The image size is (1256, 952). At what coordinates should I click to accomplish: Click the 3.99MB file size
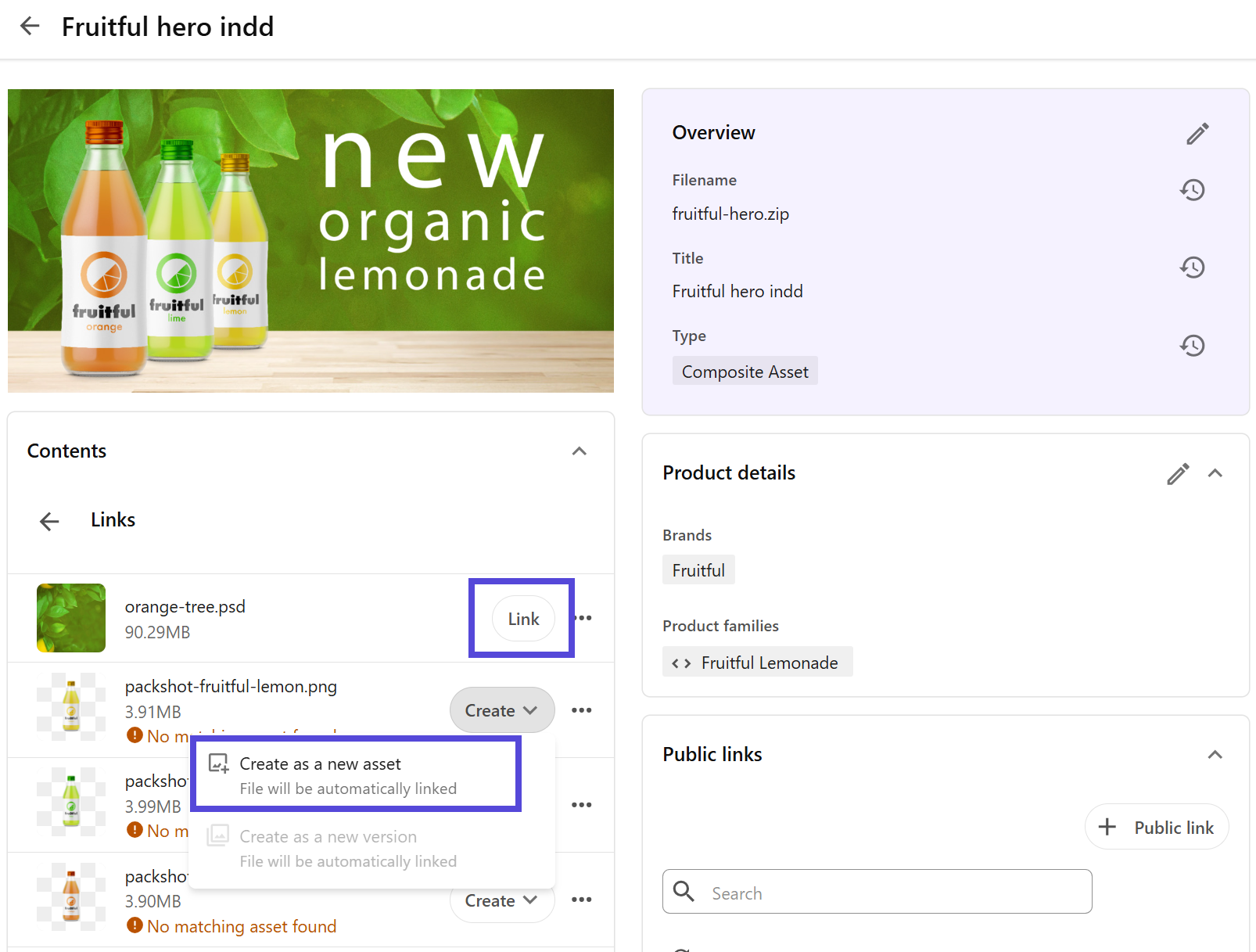[153, 807]
